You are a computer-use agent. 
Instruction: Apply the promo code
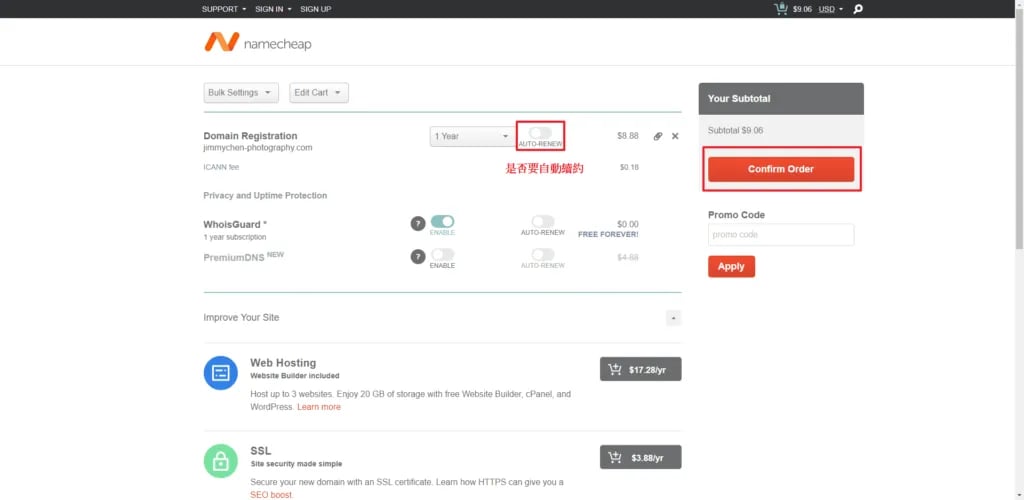pyautogui.click(x=731, y=266)
